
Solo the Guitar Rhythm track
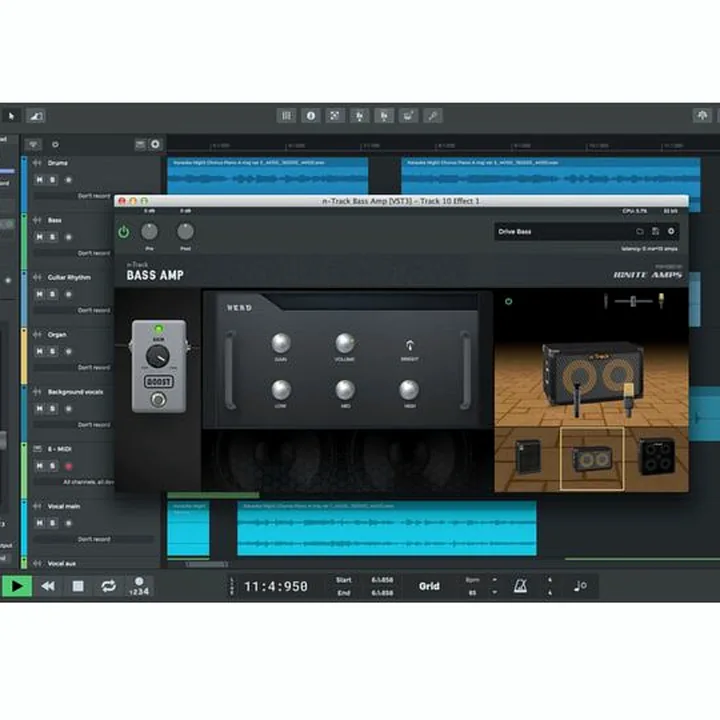(52, 294)
